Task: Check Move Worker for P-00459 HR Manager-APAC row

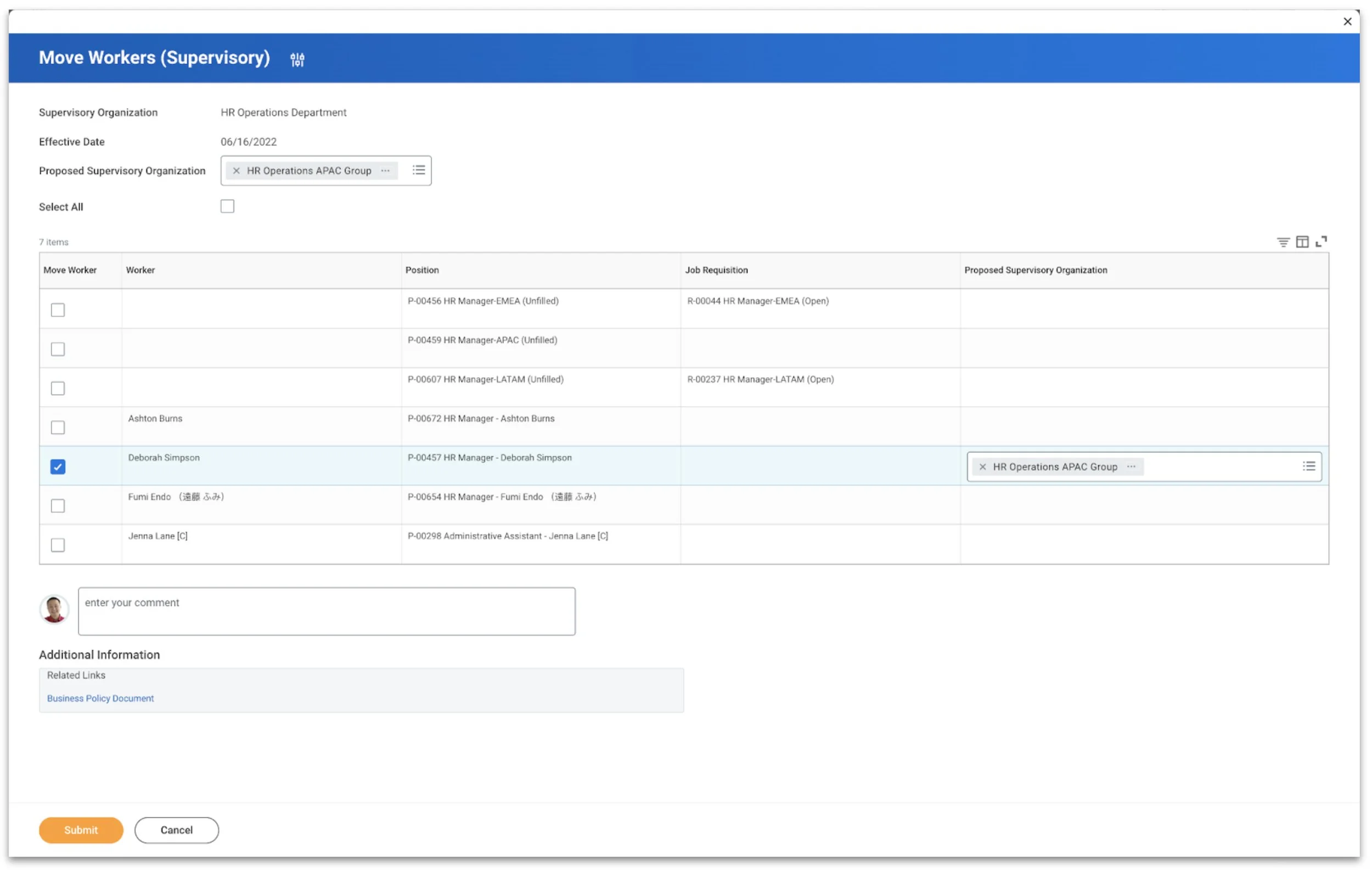Action: 58,349
